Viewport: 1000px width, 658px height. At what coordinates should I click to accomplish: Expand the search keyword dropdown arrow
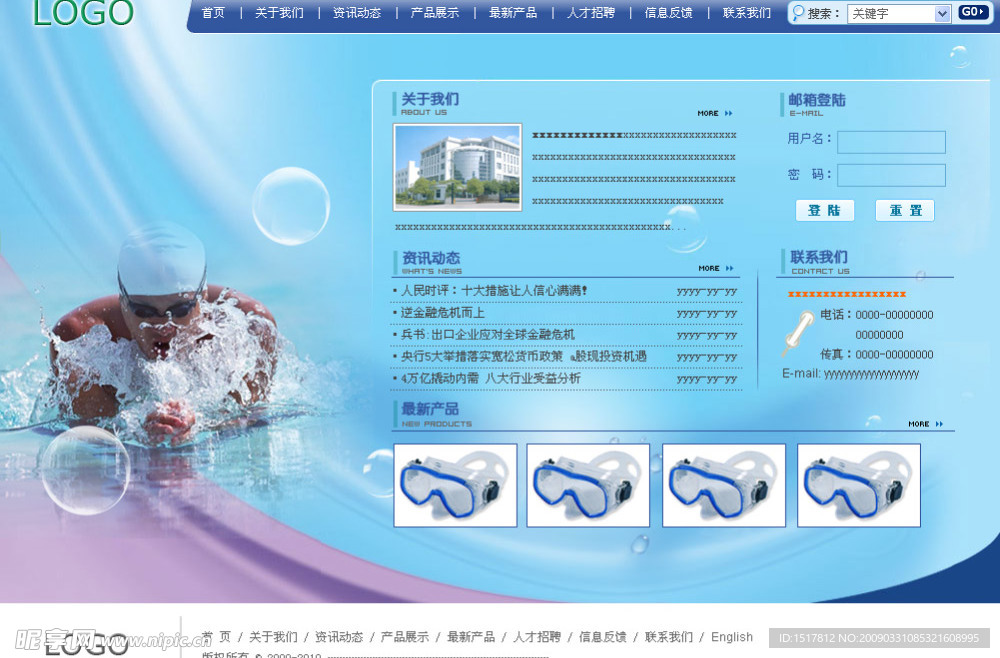coord(942,13)
